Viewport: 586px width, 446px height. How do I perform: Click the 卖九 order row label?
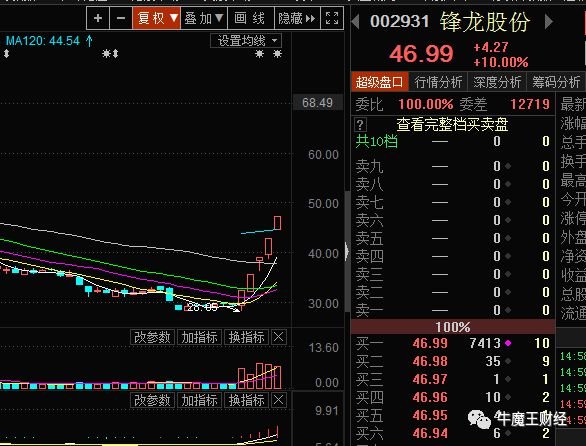pyautogui.click(x=369, y=166)
